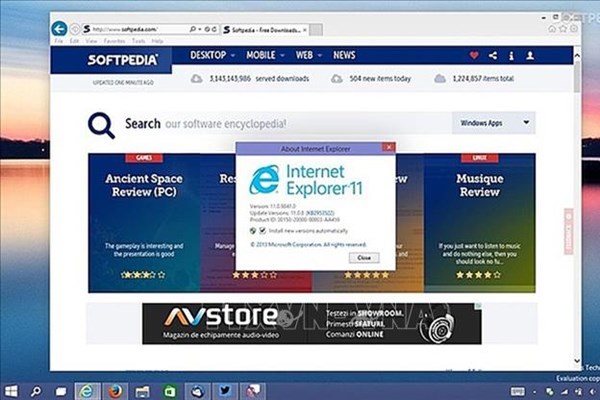
Task: Click the star rating under Musique Review
Action: pyautogui.click(x=478, y=274)
